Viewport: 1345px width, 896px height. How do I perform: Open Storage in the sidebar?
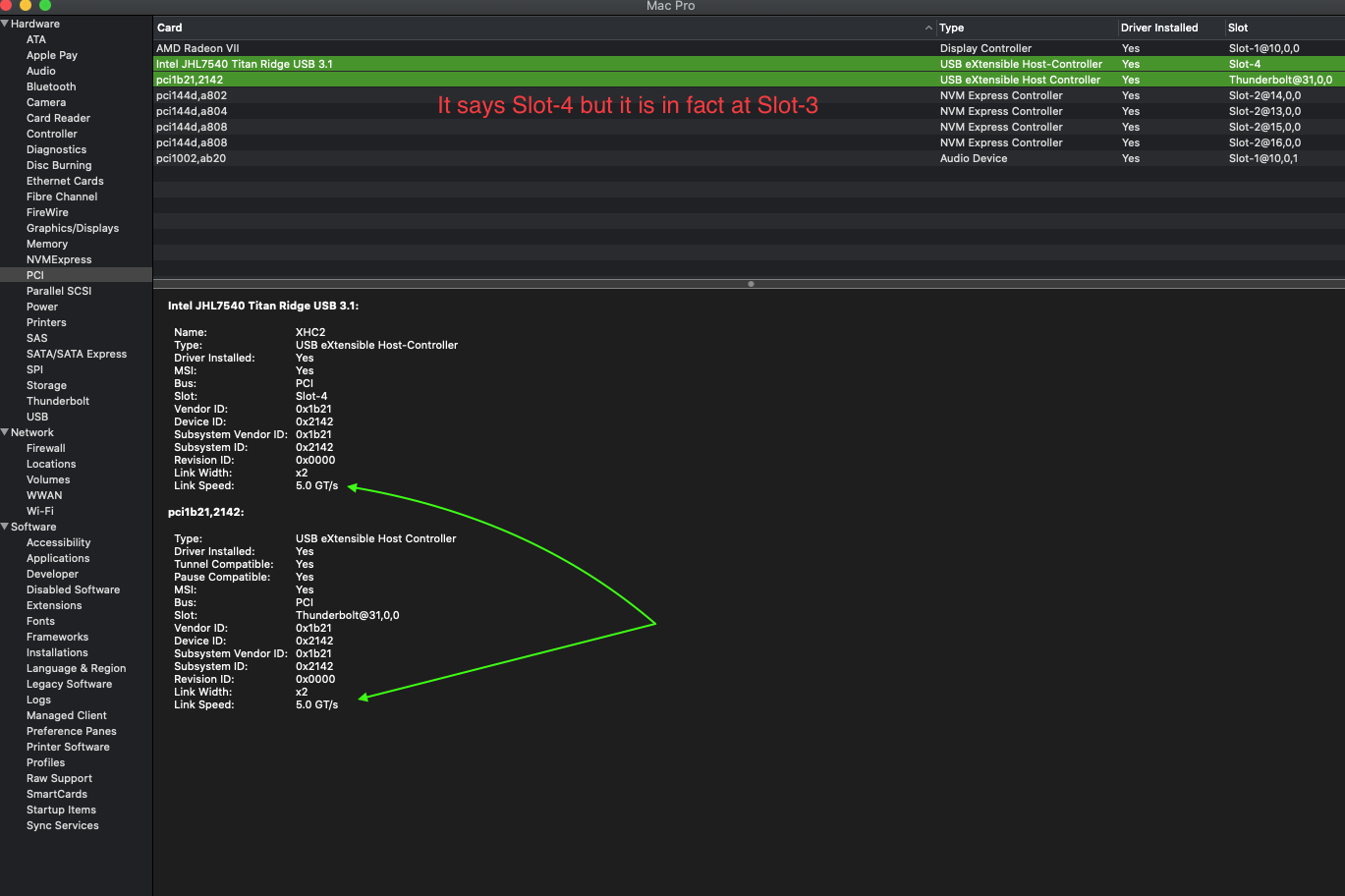[x=46, y=385]
